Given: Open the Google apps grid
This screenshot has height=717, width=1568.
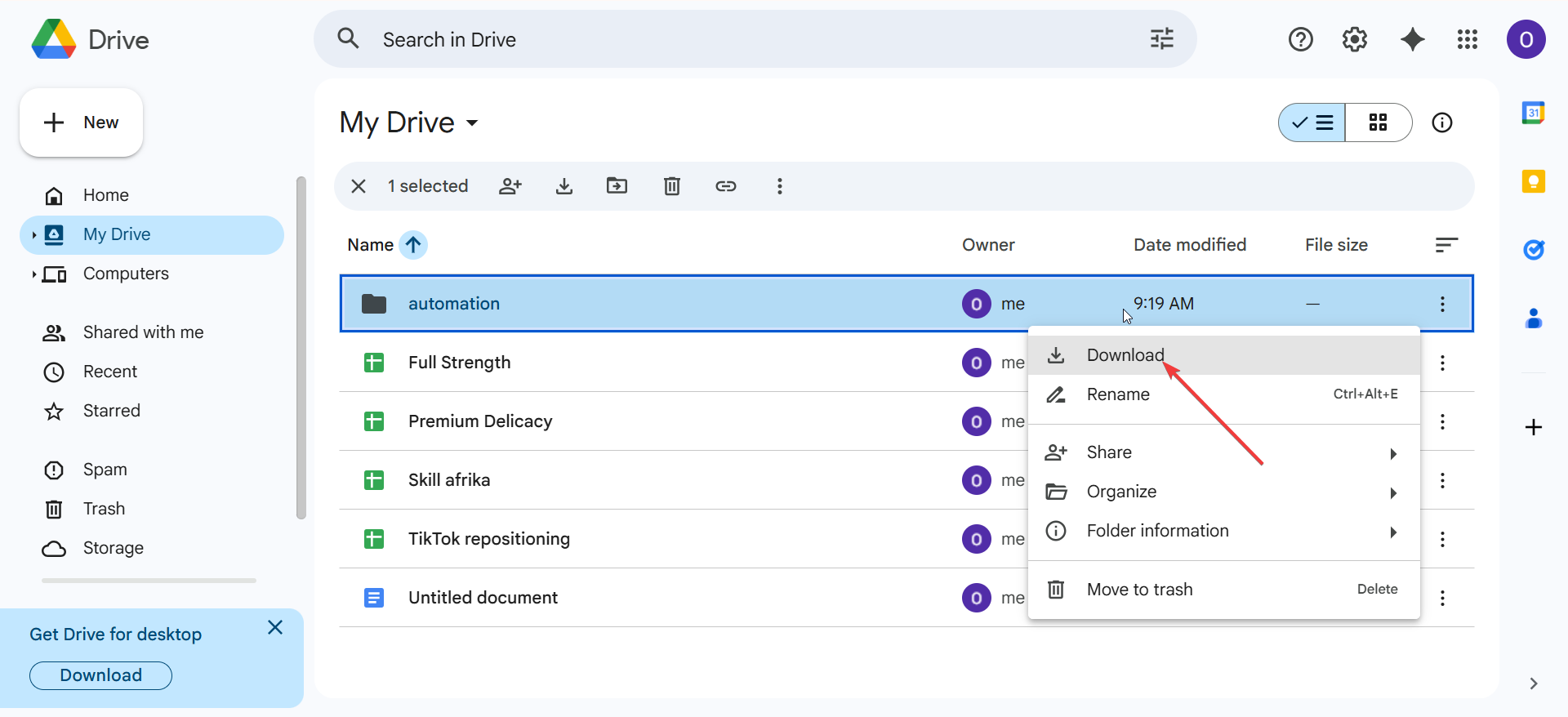Looking at the screenshot, I should [x=1467, y=39].
